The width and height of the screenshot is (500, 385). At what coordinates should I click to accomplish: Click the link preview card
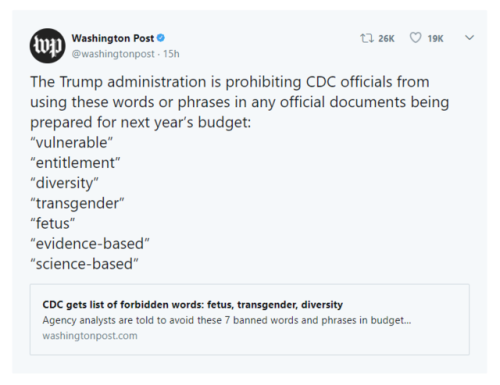point(250,319)
